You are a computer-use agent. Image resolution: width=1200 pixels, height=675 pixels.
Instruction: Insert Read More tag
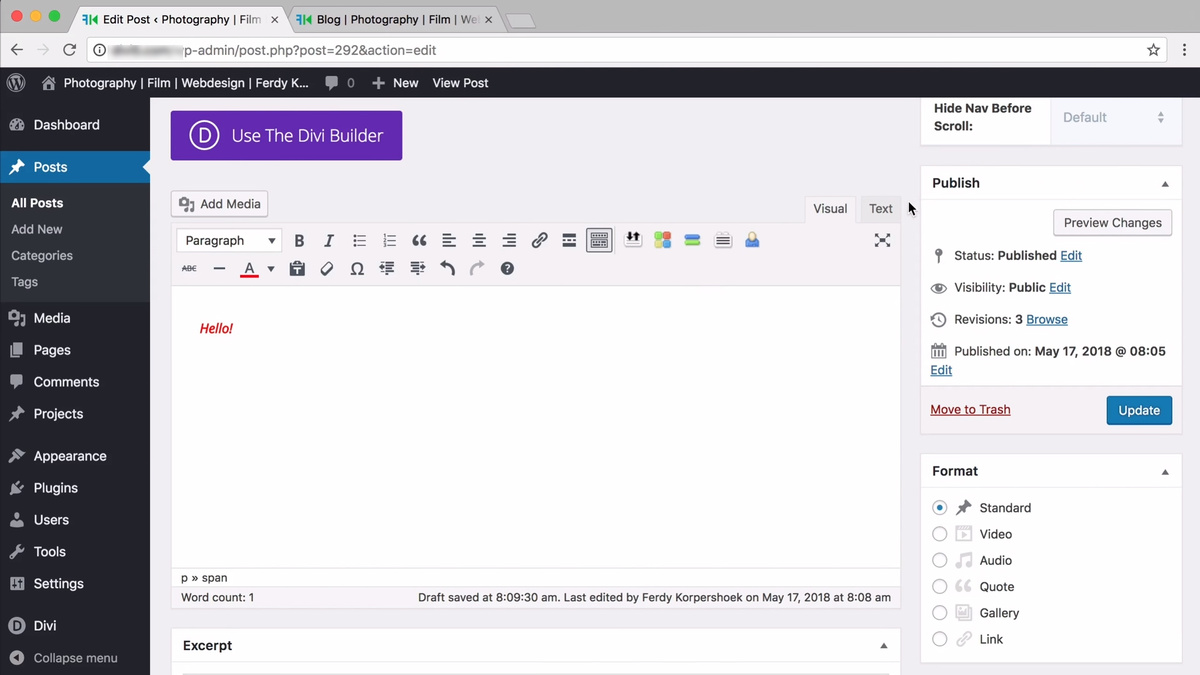569,241
